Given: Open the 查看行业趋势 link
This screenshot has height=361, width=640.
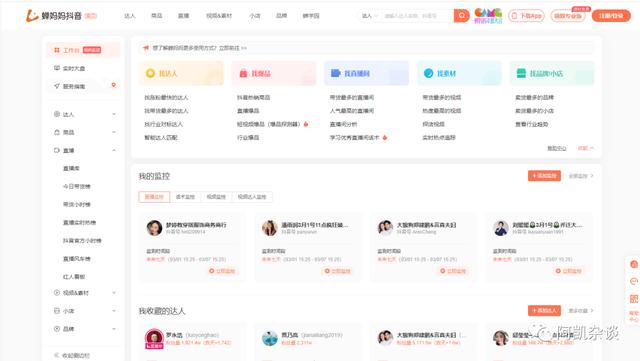Looking at the screenshot, I should [x=531, y=124].
